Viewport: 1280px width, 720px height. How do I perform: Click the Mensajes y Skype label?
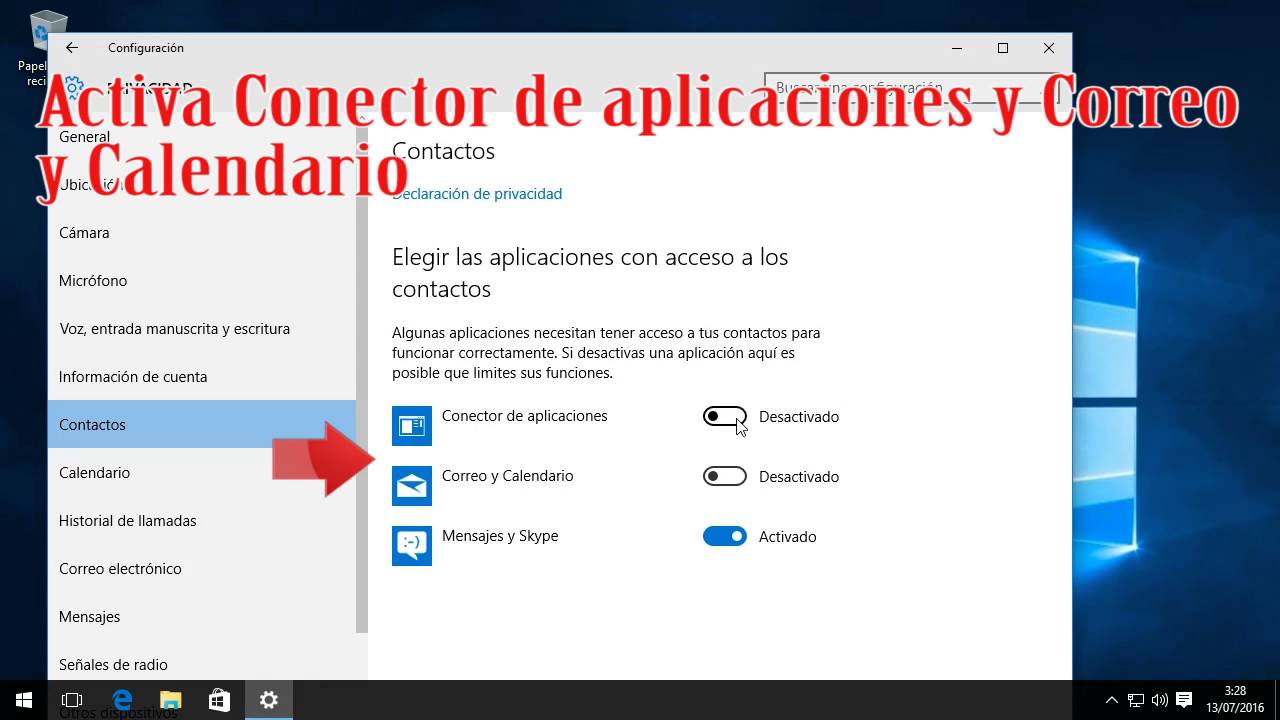(500, 536)
